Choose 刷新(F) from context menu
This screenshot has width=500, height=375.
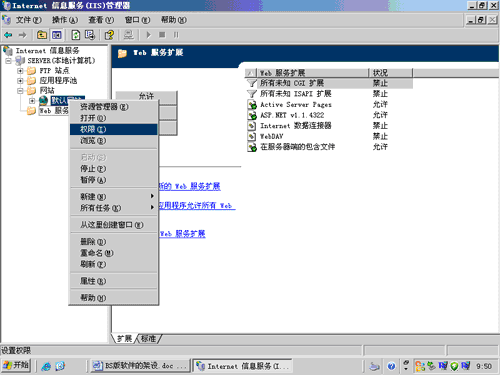[x=113, y=264]
